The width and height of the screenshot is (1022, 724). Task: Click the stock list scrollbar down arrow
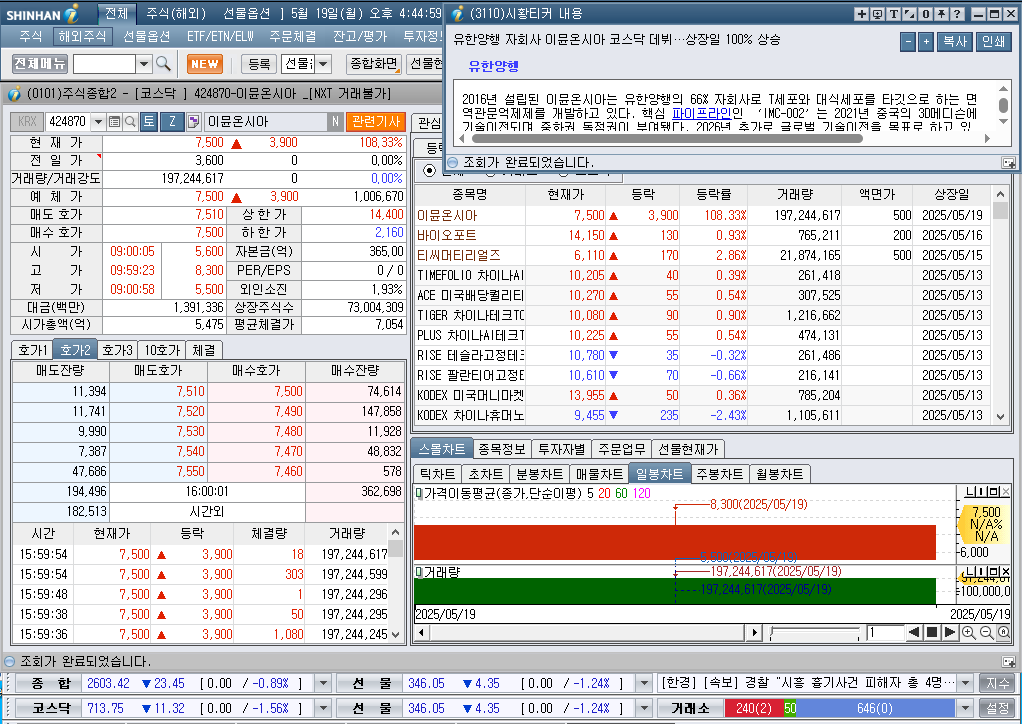click(1000, 416)
